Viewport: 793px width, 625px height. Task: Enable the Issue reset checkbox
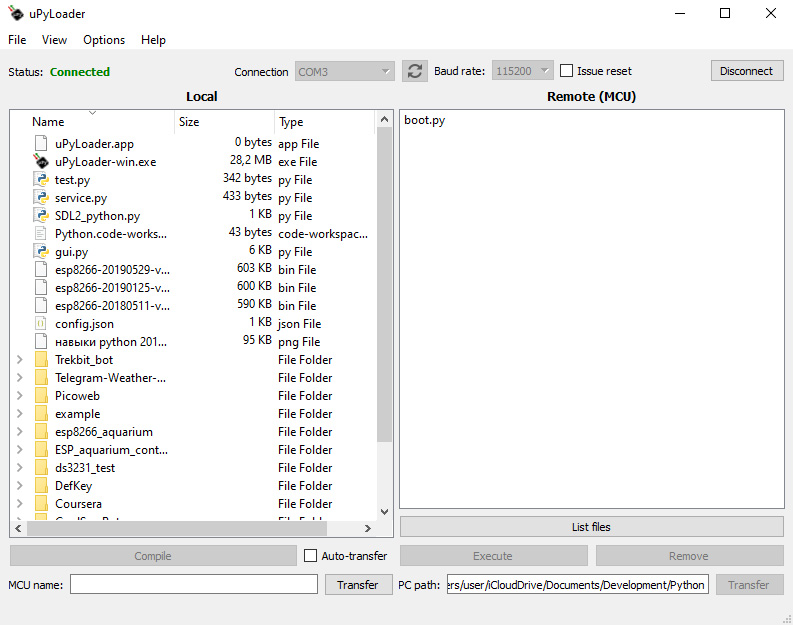point(566,71)
